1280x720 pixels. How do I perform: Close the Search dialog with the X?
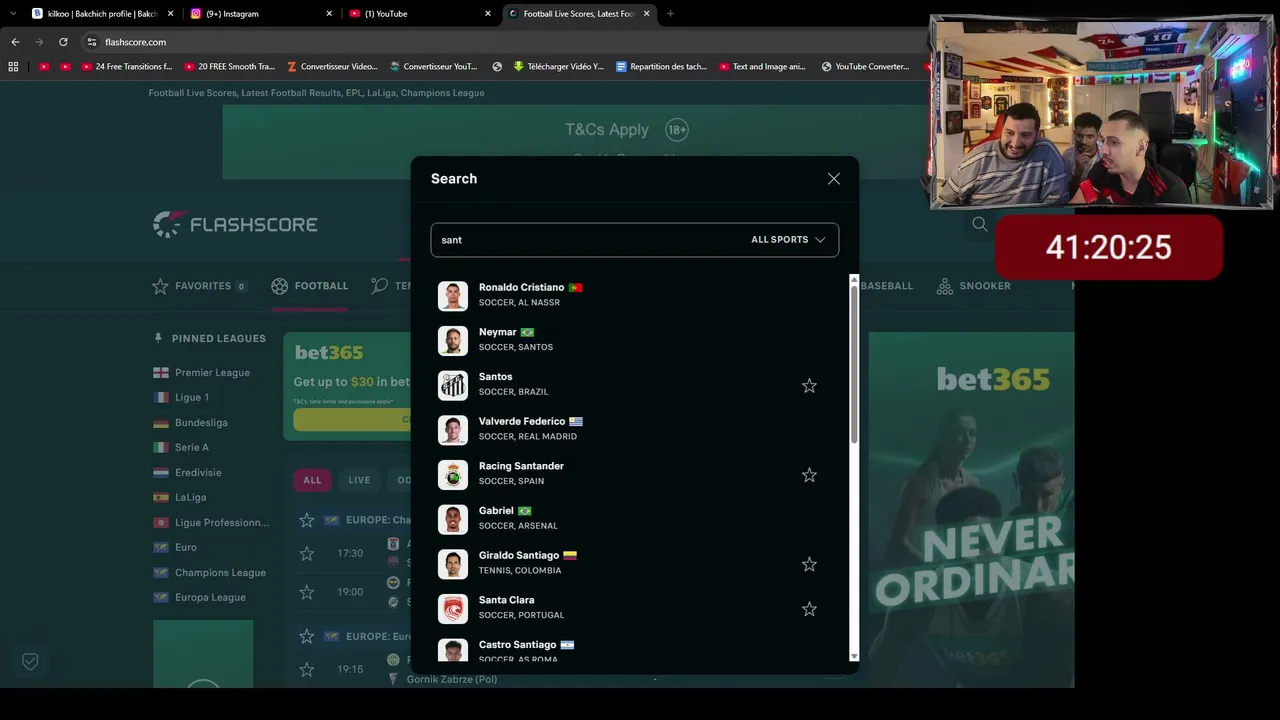834,179
